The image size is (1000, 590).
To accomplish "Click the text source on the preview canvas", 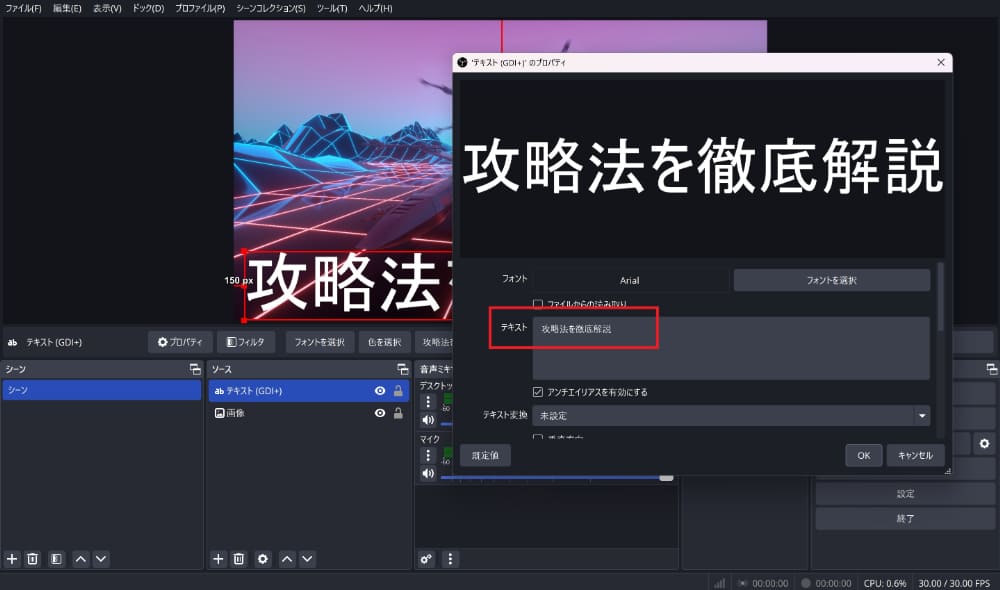I will (x=348, y=285).
